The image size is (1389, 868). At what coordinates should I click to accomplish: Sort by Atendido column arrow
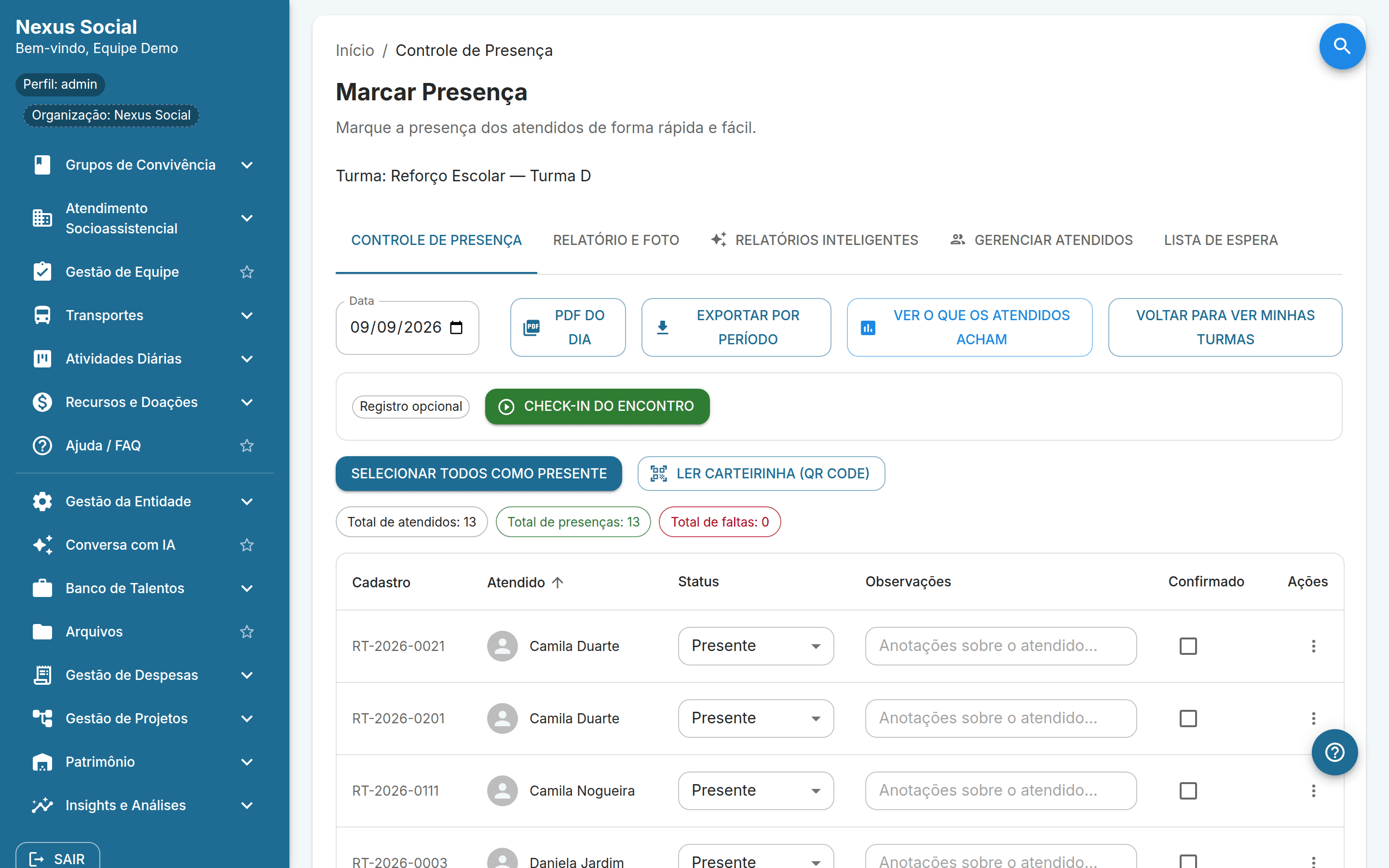click(558, 582)
